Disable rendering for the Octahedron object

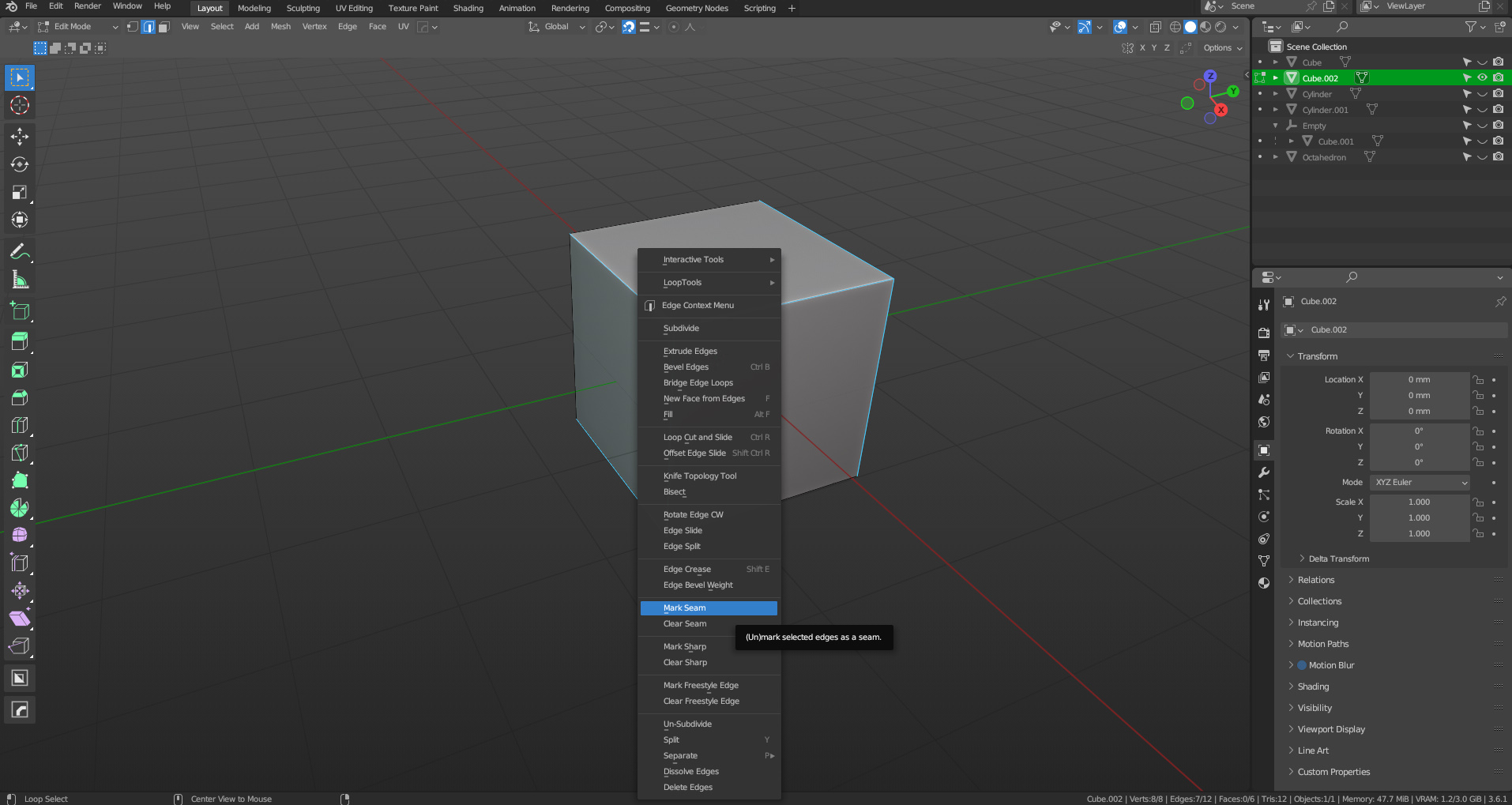pos(1498,157)
